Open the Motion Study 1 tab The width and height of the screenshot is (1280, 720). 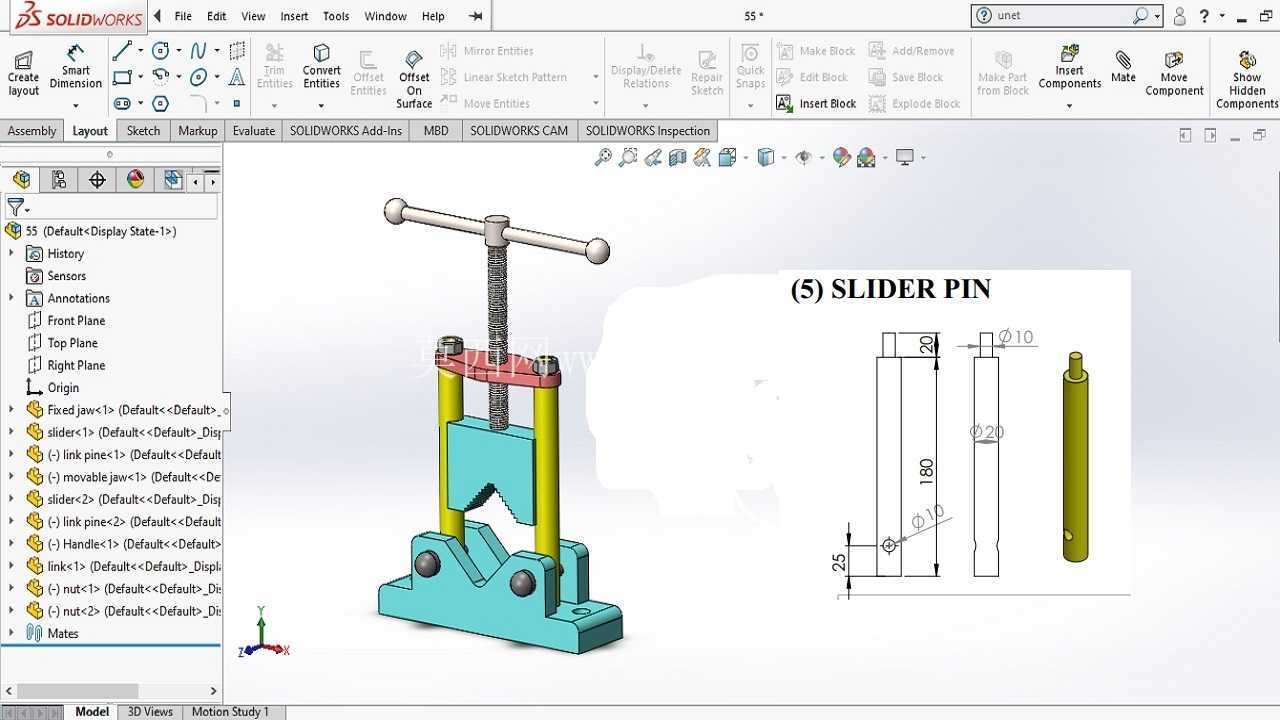[230, 712]
